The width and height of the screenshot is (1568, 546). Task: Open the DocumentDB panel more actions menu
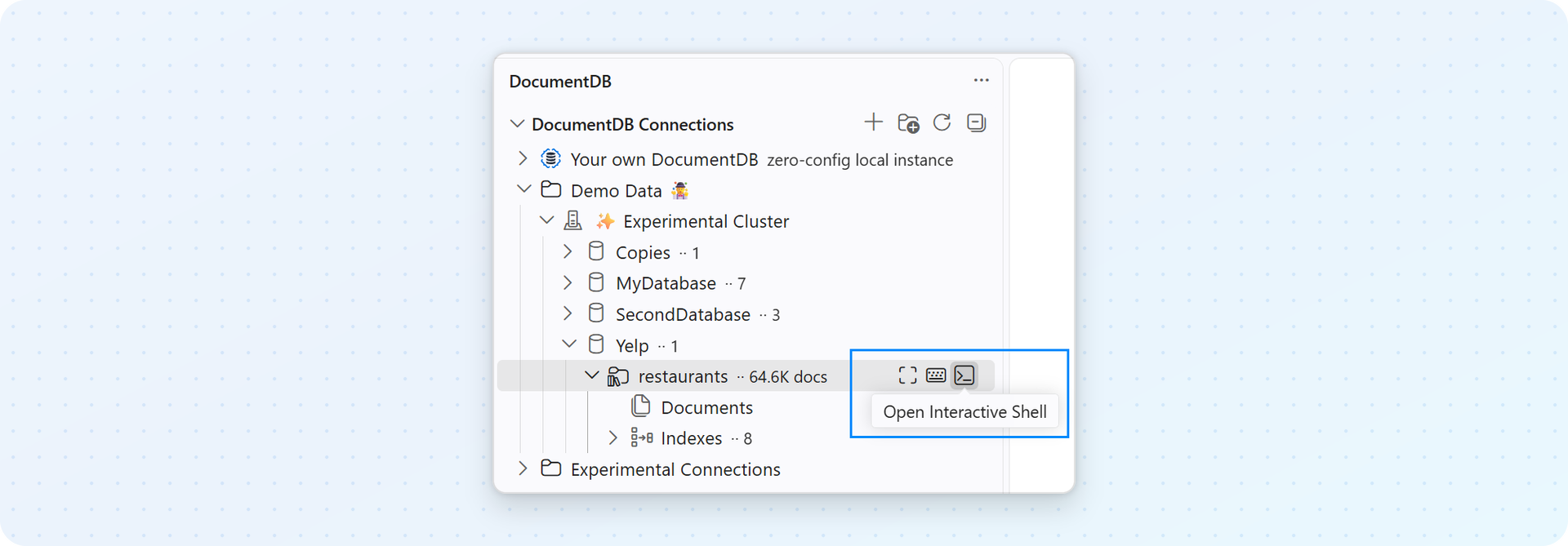click(981, 80)
